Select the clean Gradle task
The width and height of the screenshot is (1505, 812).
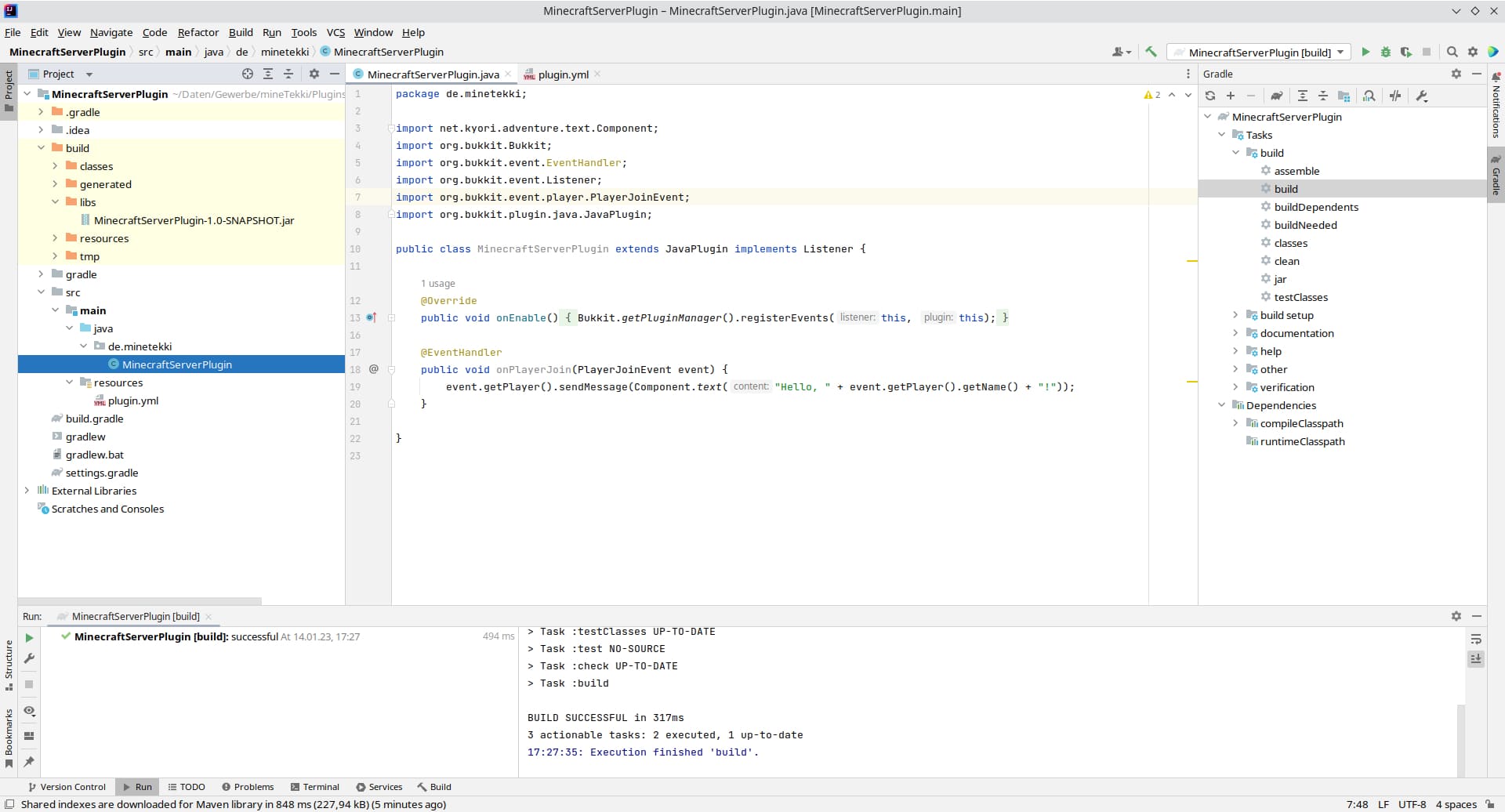(1286, 261)
